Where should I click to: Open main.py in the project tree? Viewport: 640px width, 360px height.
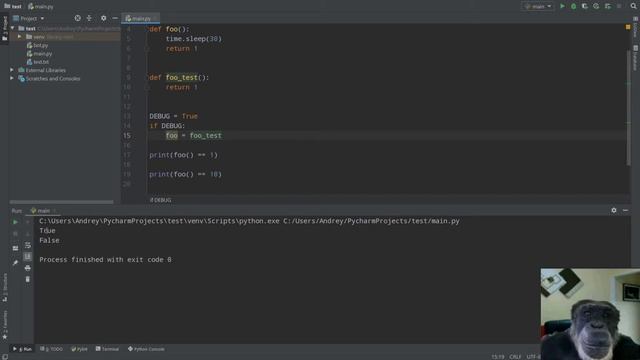[x=40, y=53]
